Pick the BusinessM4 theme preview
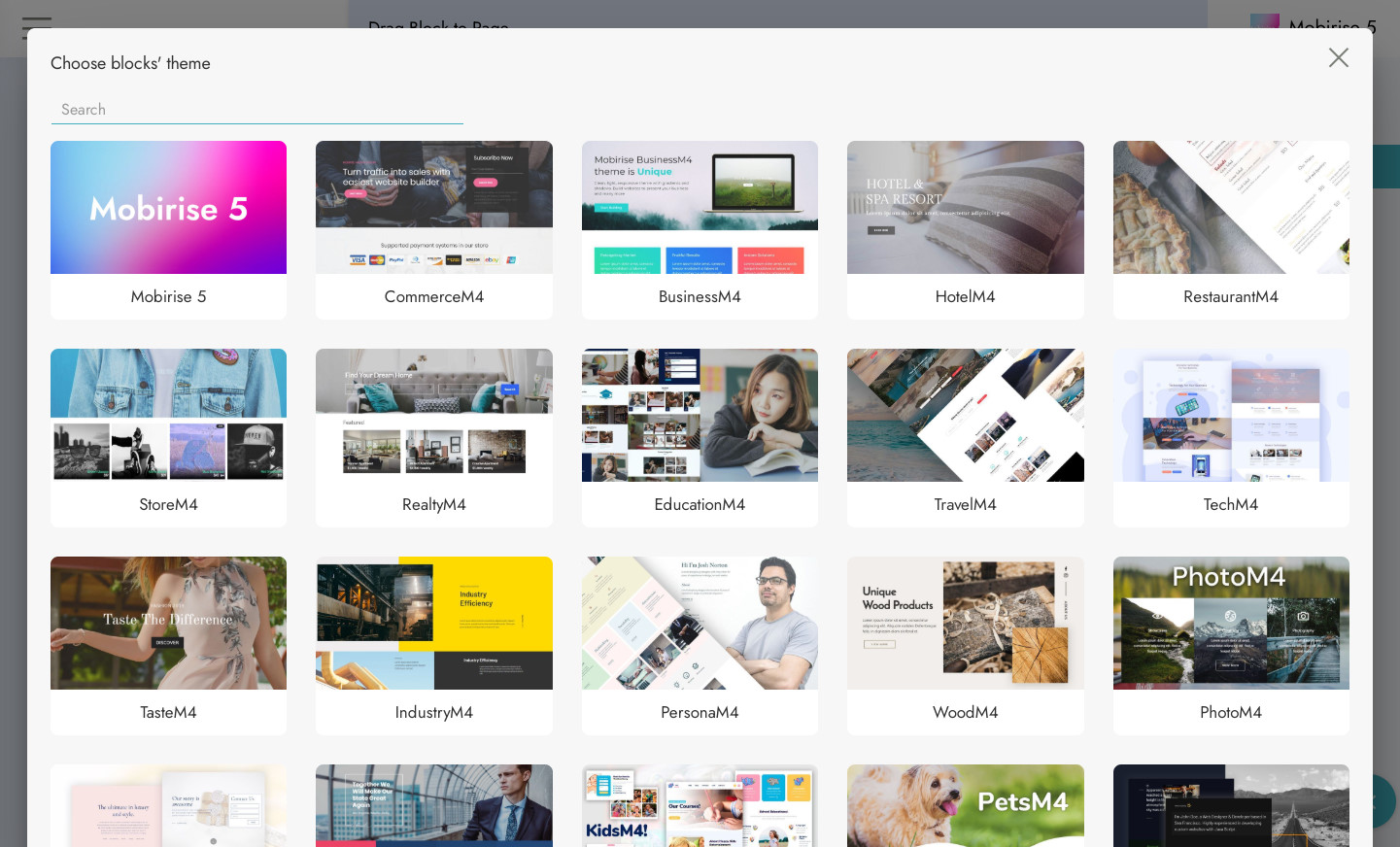 pos(700,208)
